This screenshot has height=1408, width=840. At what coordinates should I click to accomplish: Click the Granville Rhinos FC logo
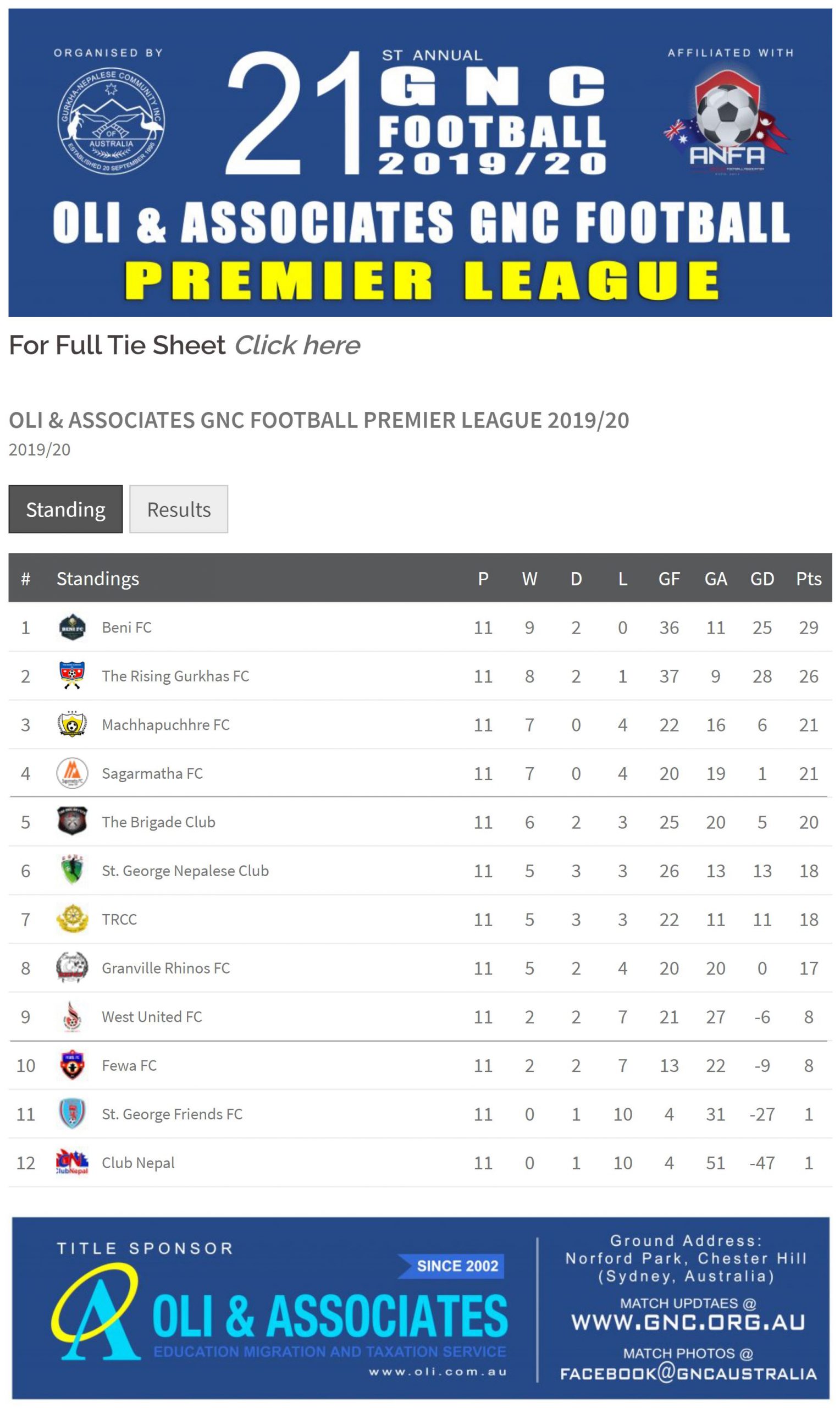coord(72,967)
